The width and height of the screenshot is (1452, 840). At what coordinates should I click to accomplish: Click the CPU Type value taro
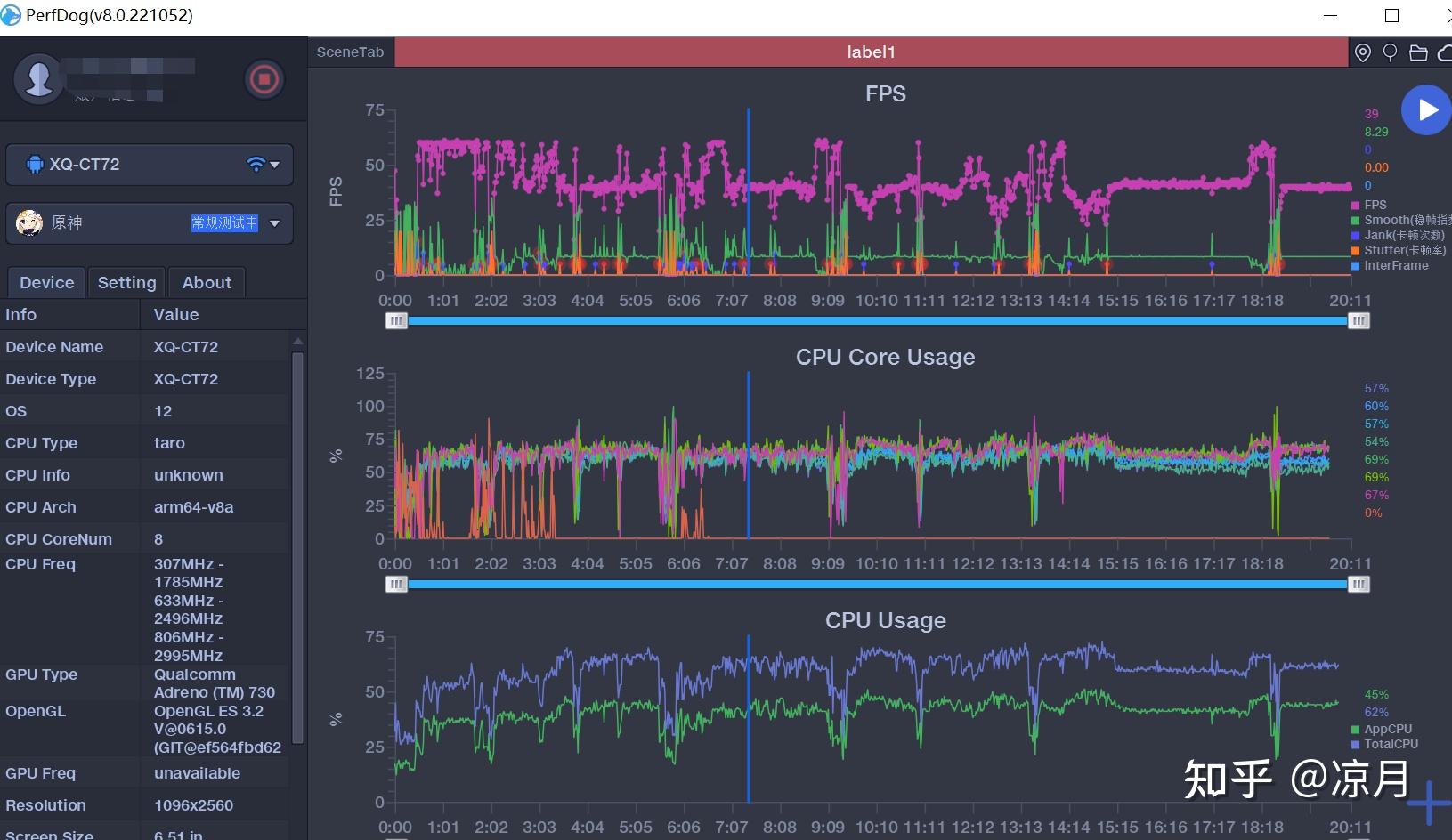pyautogui.click(x=169, y=443)
